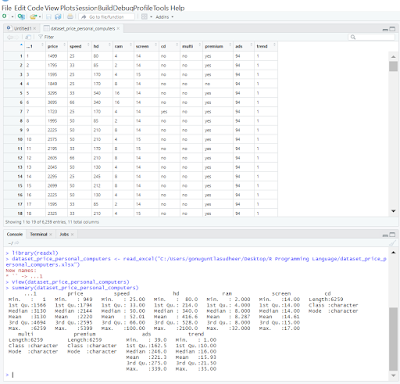Open the File menu
Screen dimensions: 400x384
[7, 8]
